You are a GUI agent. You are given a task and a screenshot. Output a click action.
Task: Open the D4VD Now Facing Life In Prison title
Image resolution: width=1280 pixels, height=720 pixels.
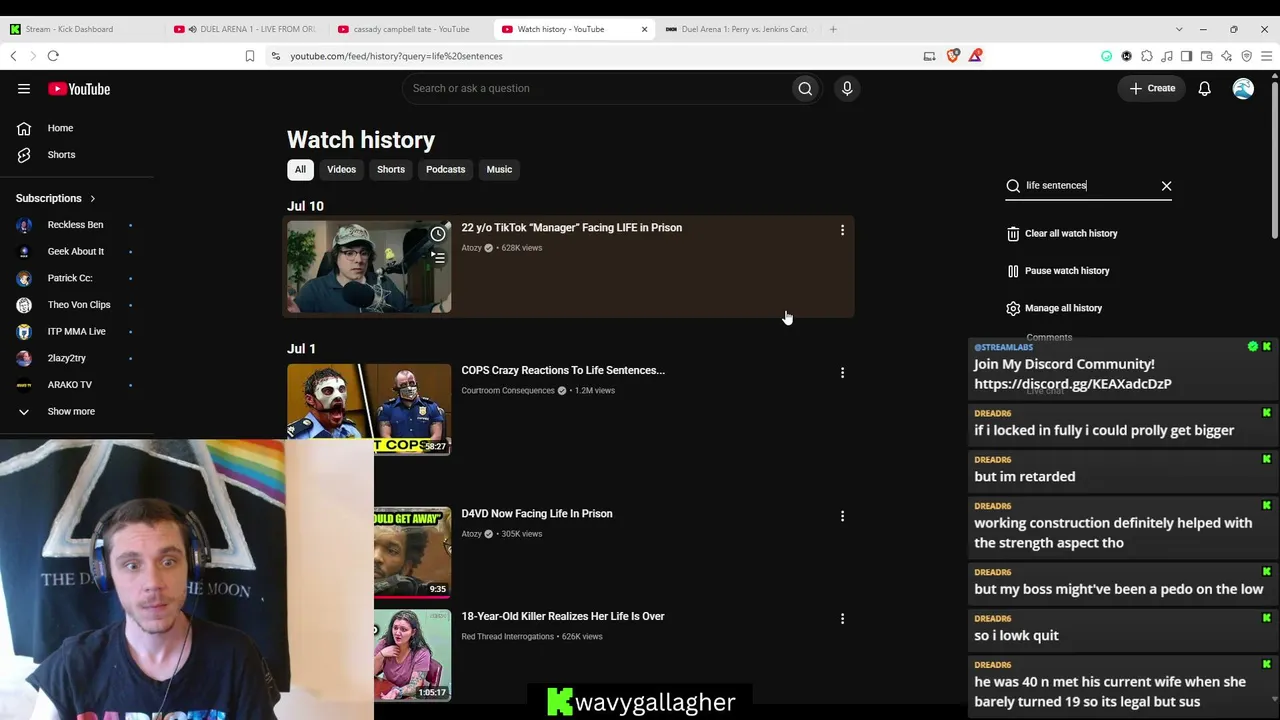(537, 514)
